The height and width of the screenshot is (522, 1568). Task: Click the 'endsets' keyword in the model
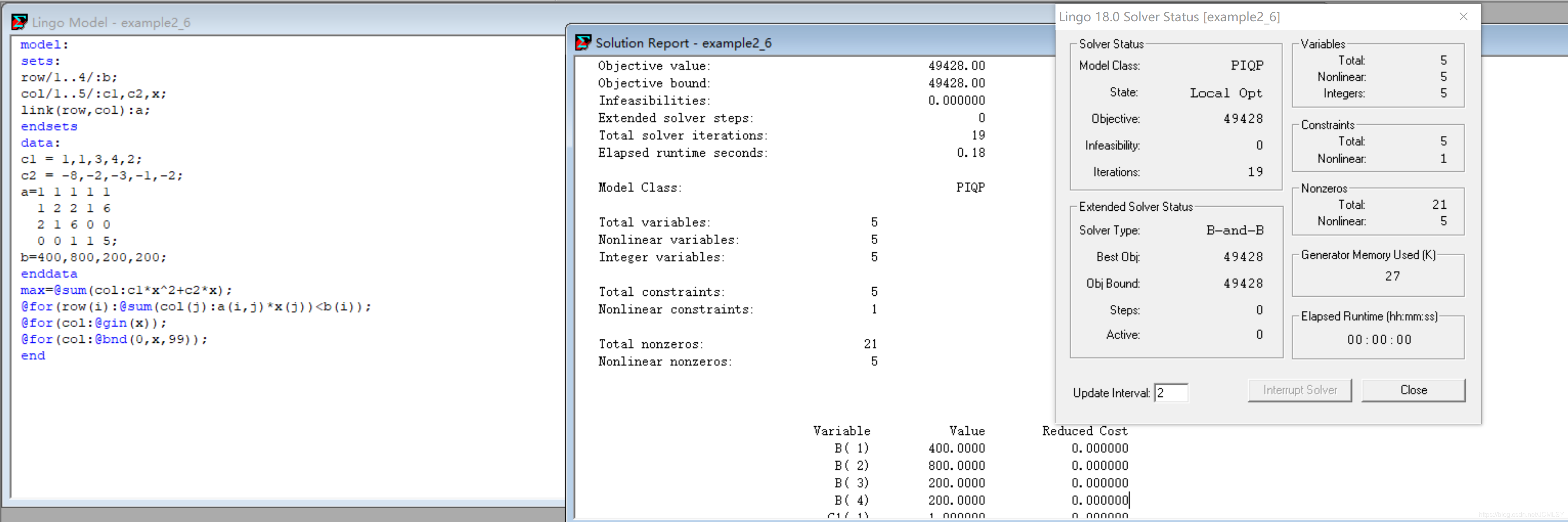click(x=49, y=126)
